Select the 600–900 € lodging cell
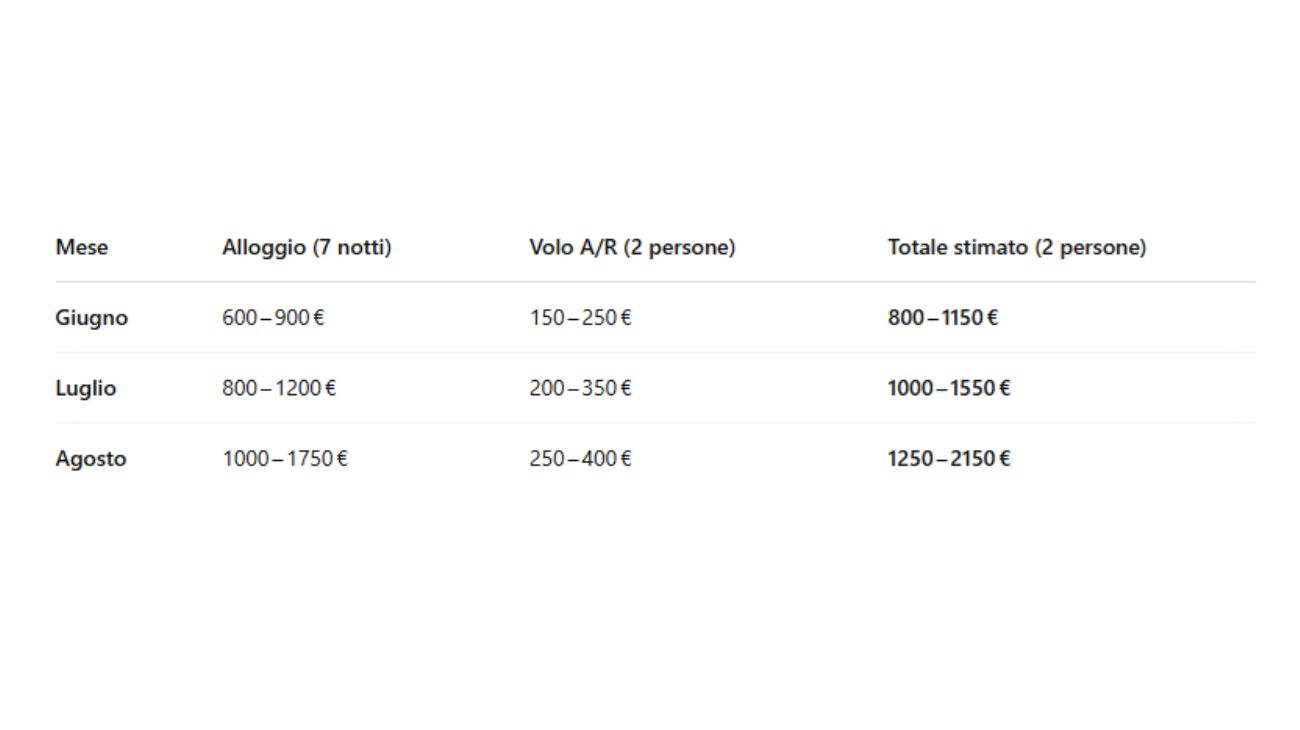The height and width of the screenshot is (730, 1300). click(x=273, y=318)
